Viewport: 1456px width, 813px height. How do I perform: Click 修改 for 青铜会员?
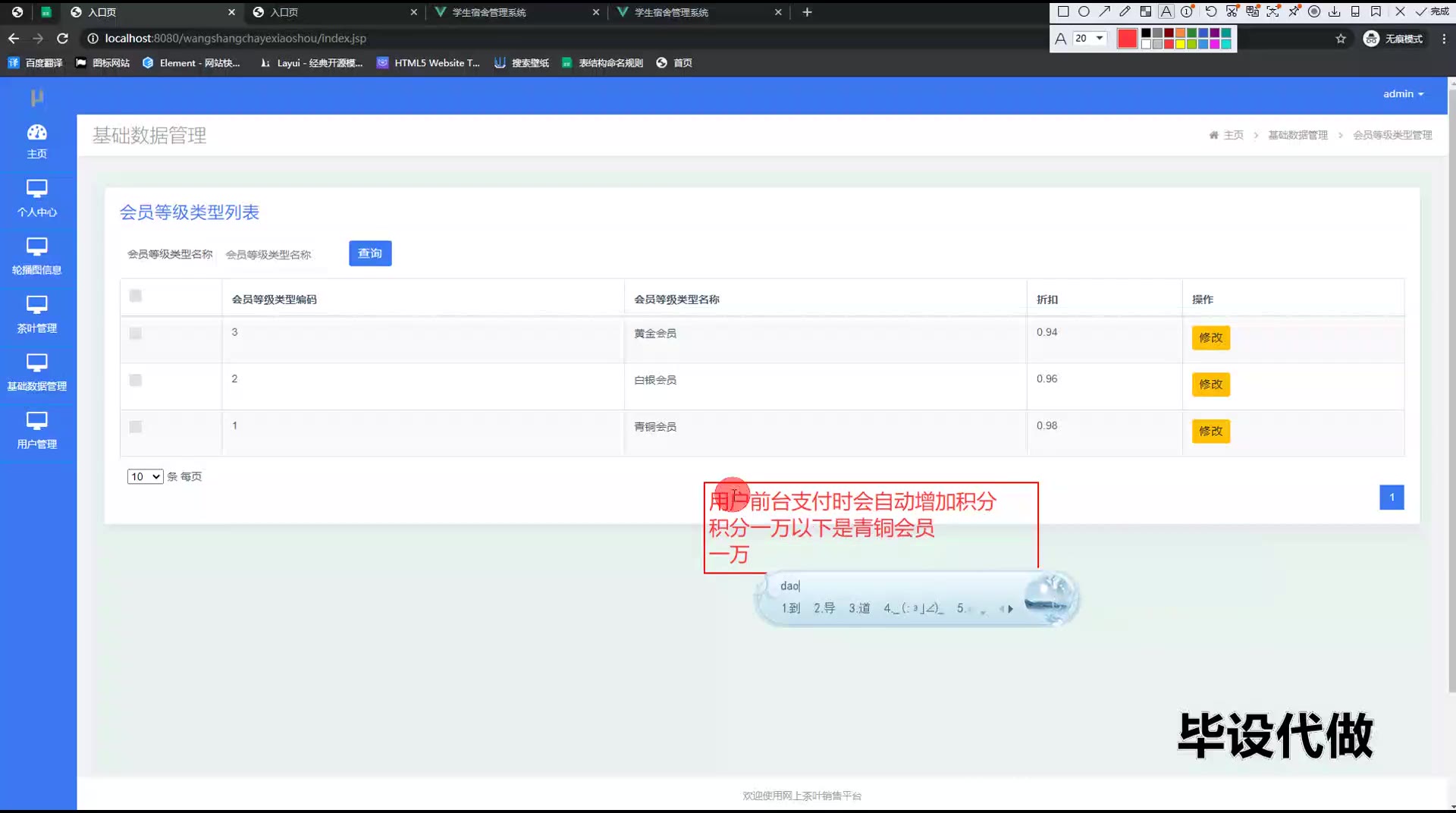(1211, 432)
